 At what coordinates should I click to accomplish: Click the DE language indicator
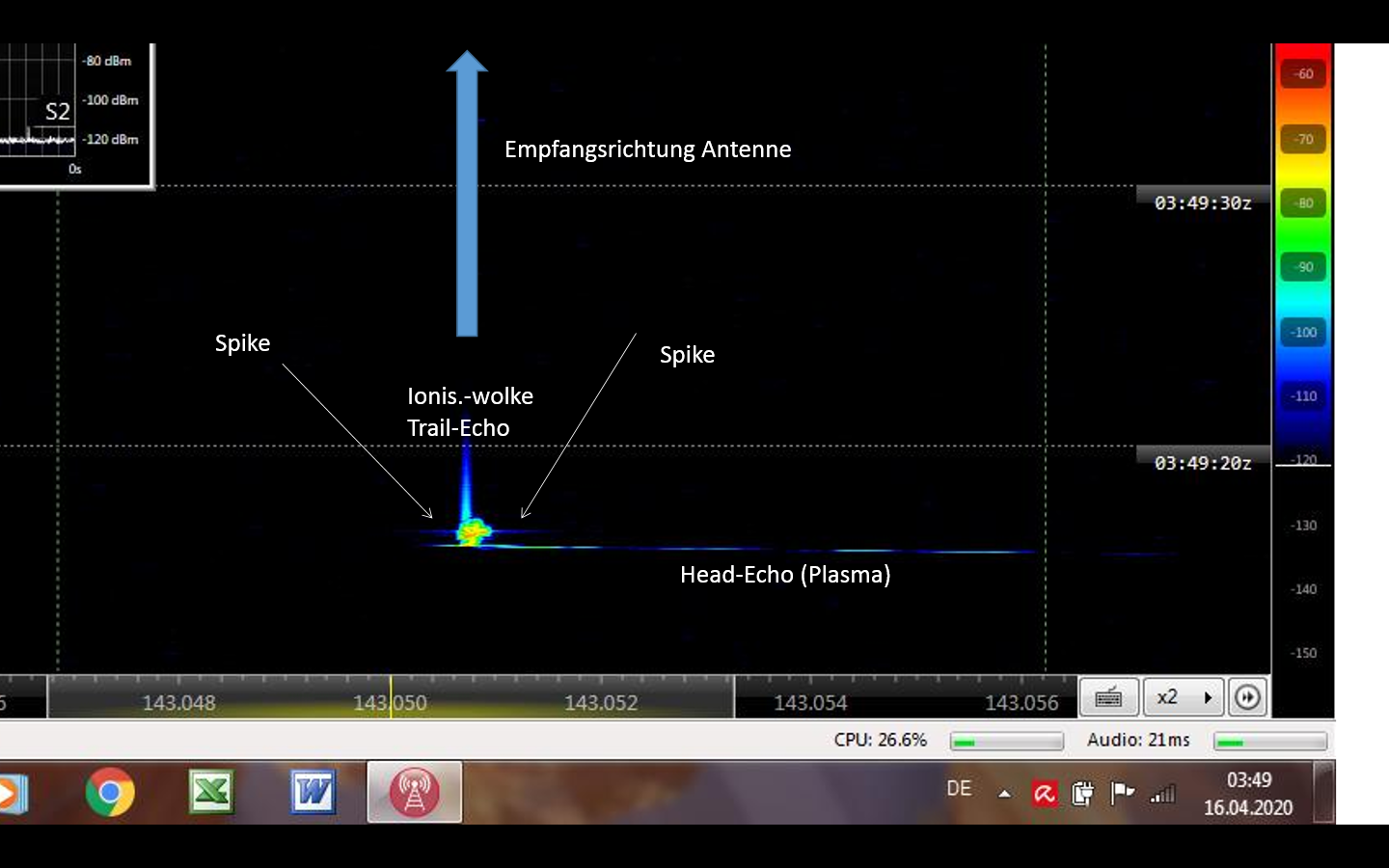[959, 789]
